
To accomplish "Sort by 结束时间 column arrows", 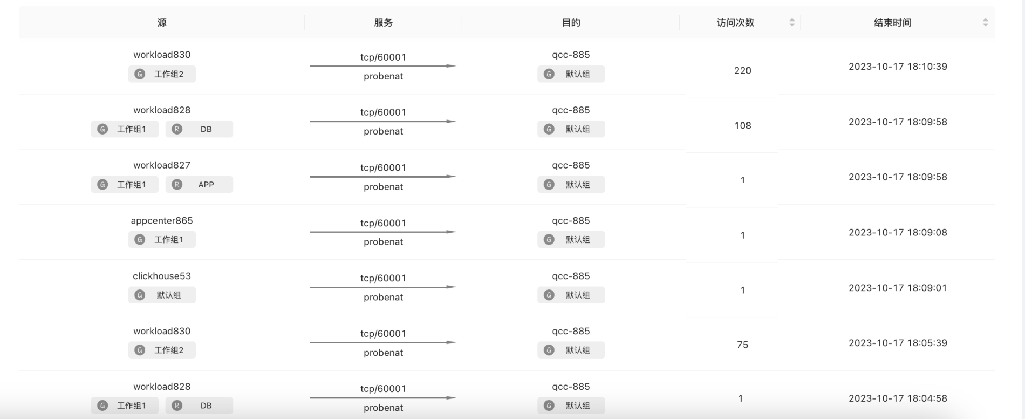I will (985, 22).
